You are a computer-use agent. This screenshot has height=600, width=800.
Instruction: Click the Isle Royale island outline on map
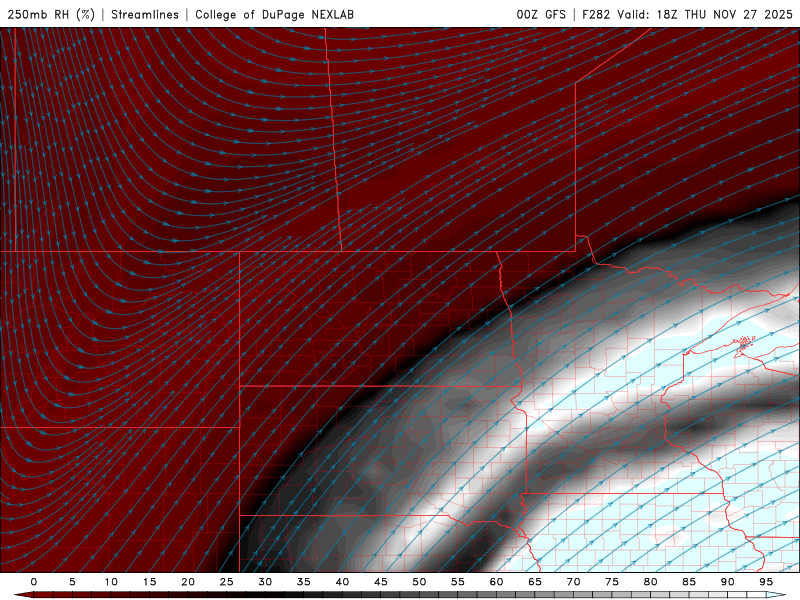pos(746,342)
